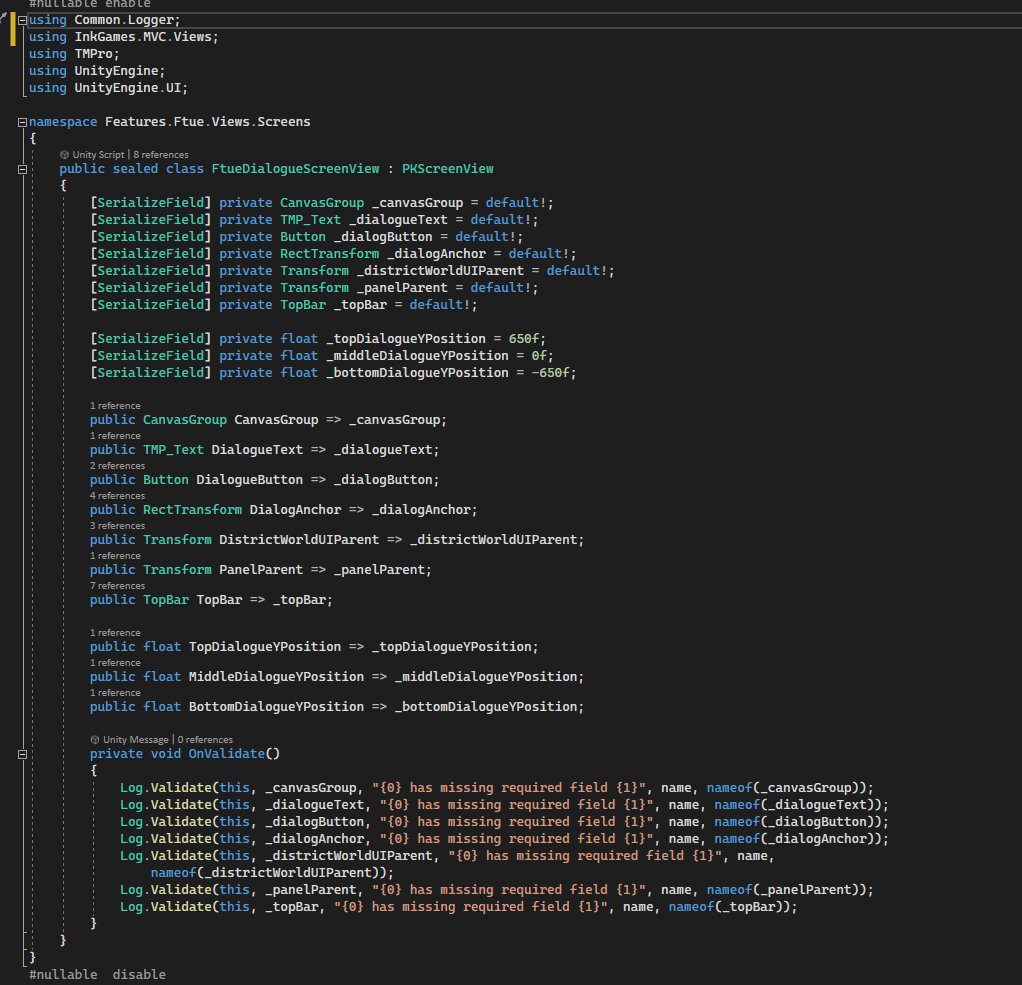The width and height of the screenshot is (1022, 985).
Task: Click Common.Logger in the using line
Action: [x=124, y=20]
